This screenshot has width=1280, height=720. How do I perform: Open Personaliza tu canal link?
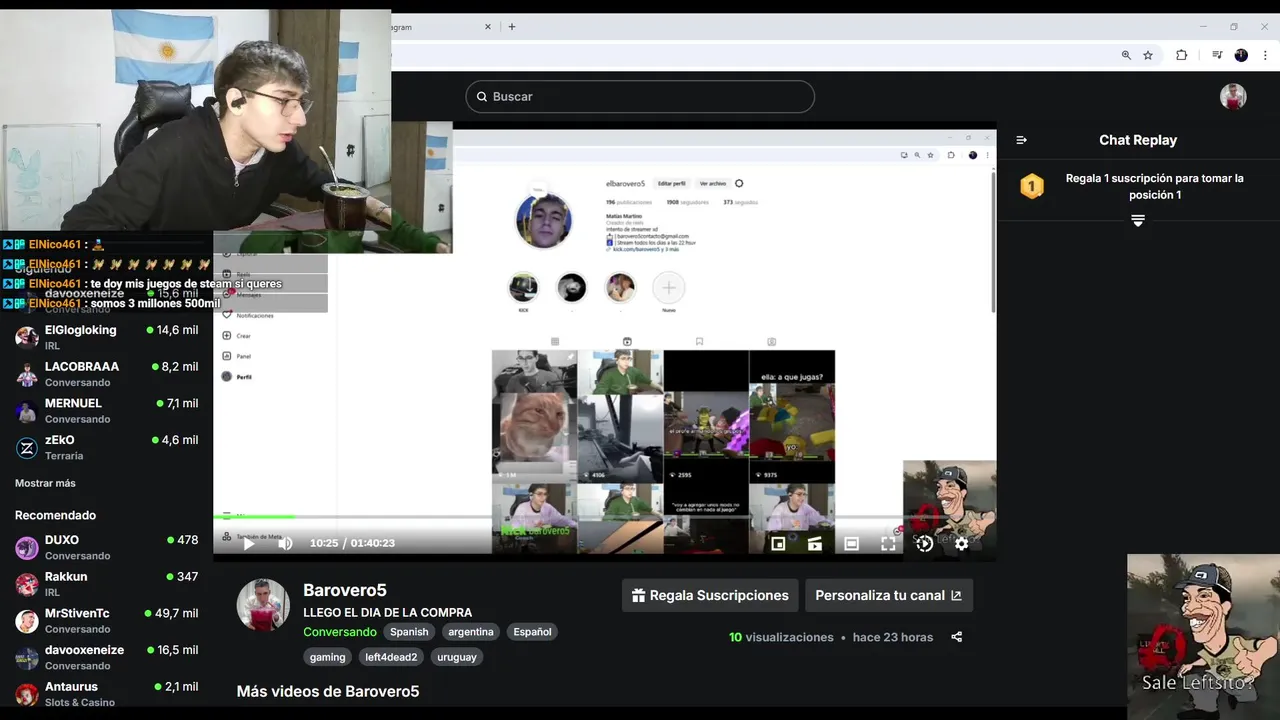click(889, 595)
